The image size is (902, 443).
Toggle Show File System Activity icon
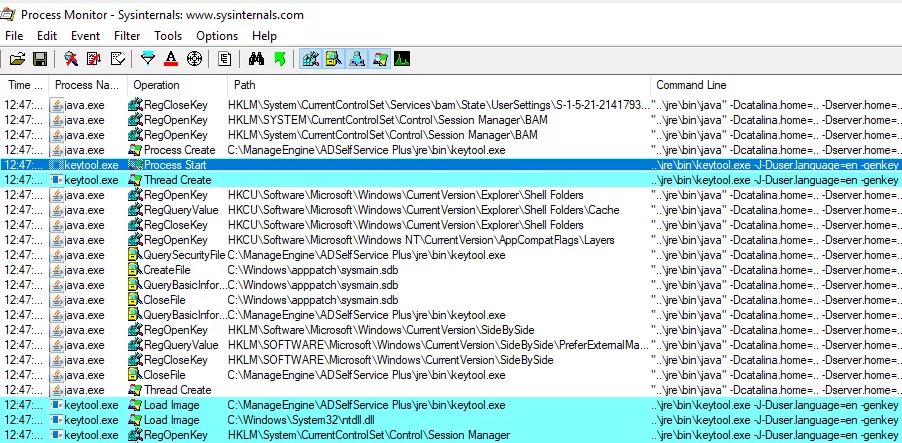coord(334,59)
